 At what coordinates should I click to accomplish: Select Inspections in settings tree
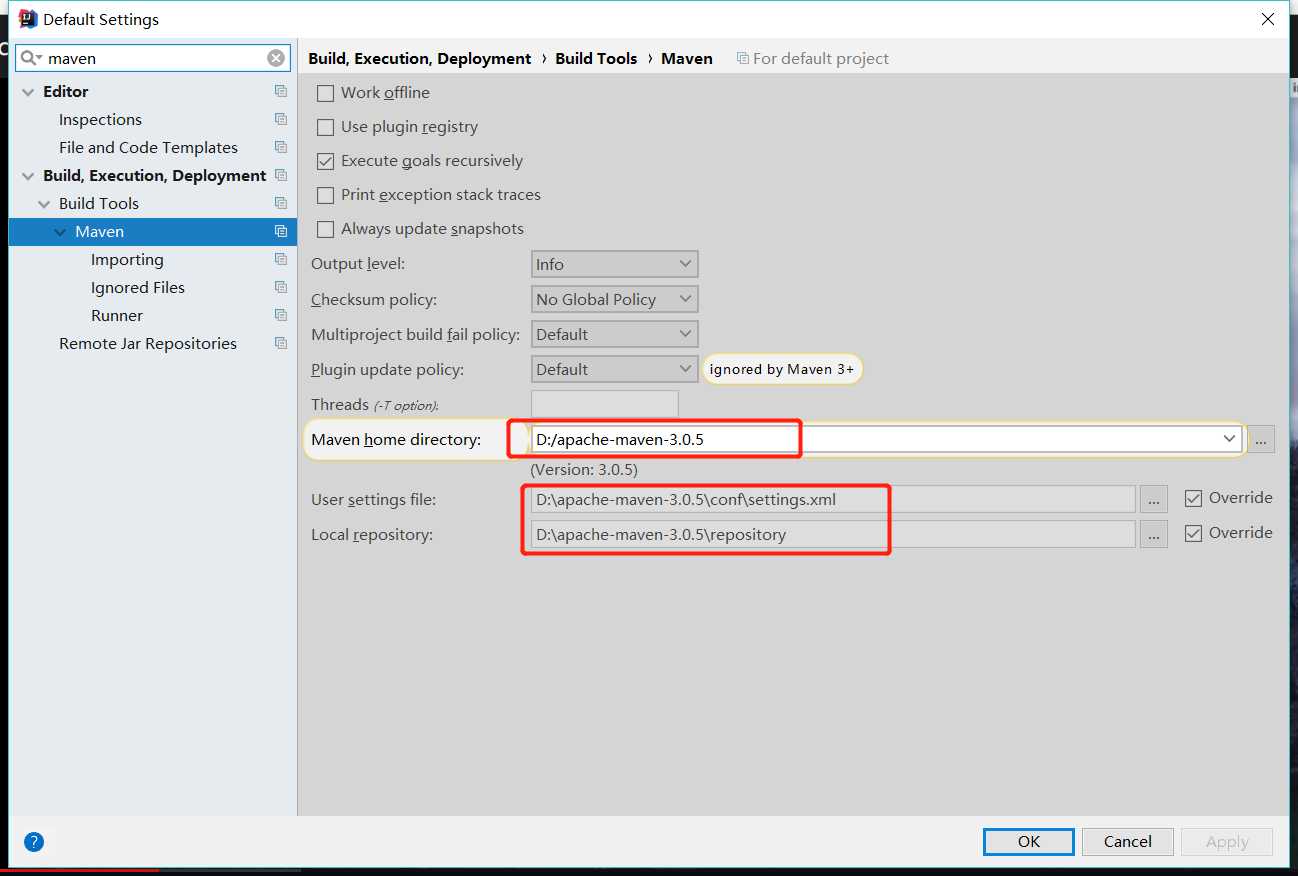pos(100,119)
